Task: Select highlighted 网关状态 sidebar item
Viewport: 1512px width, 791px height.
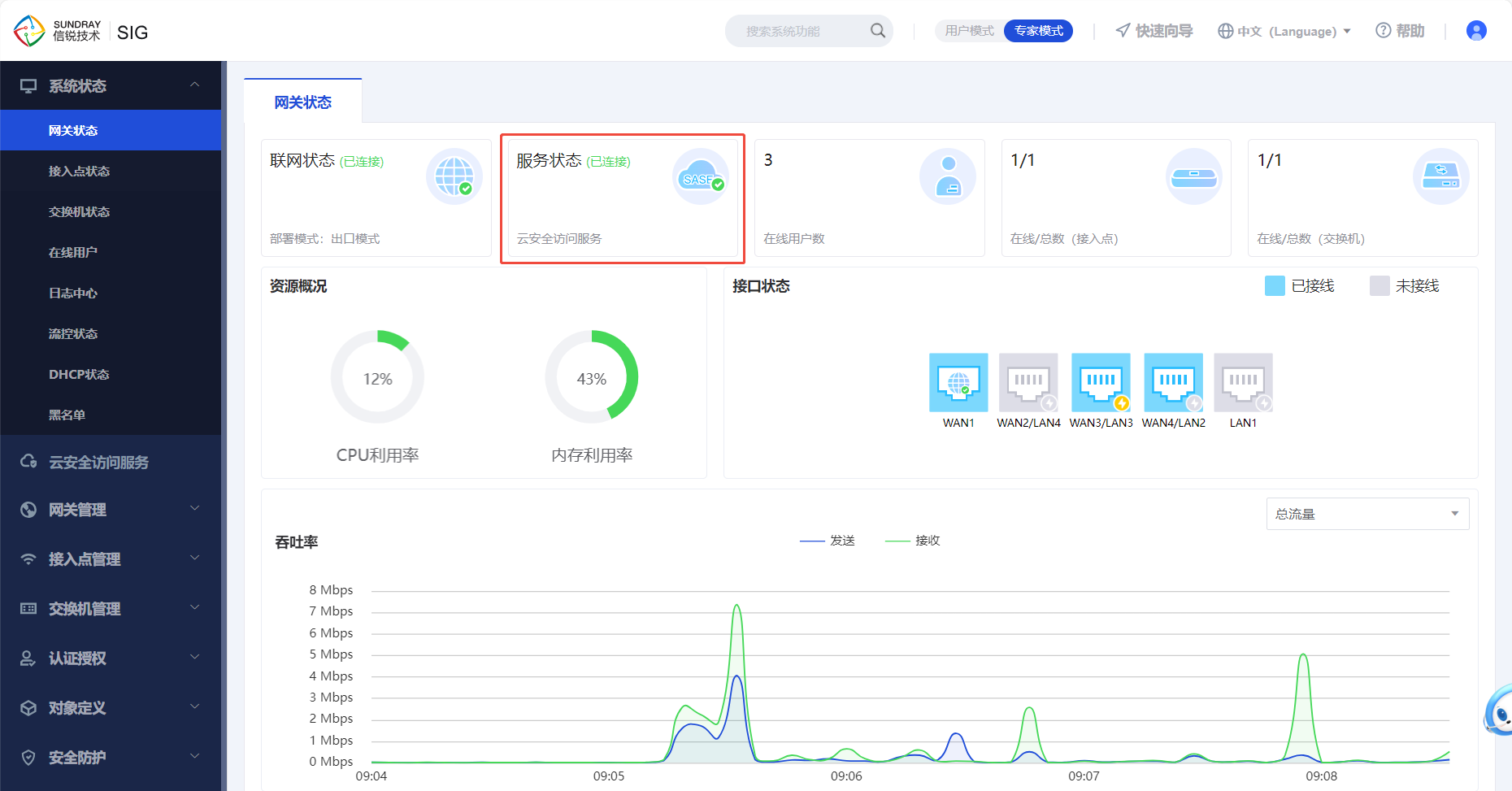Action: (111, 130)
